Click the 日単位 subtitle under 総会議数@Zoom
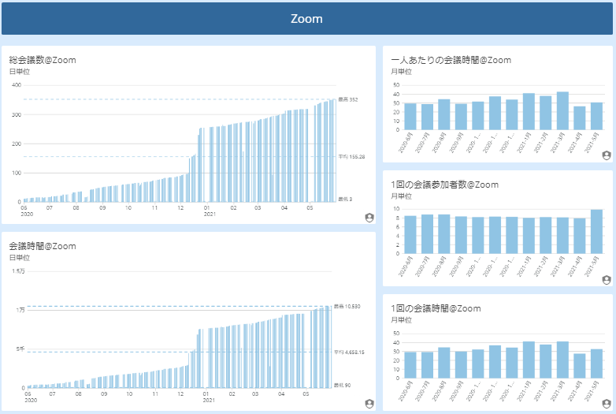The height and width of the screenshot is (414, 616). [18, 72]
